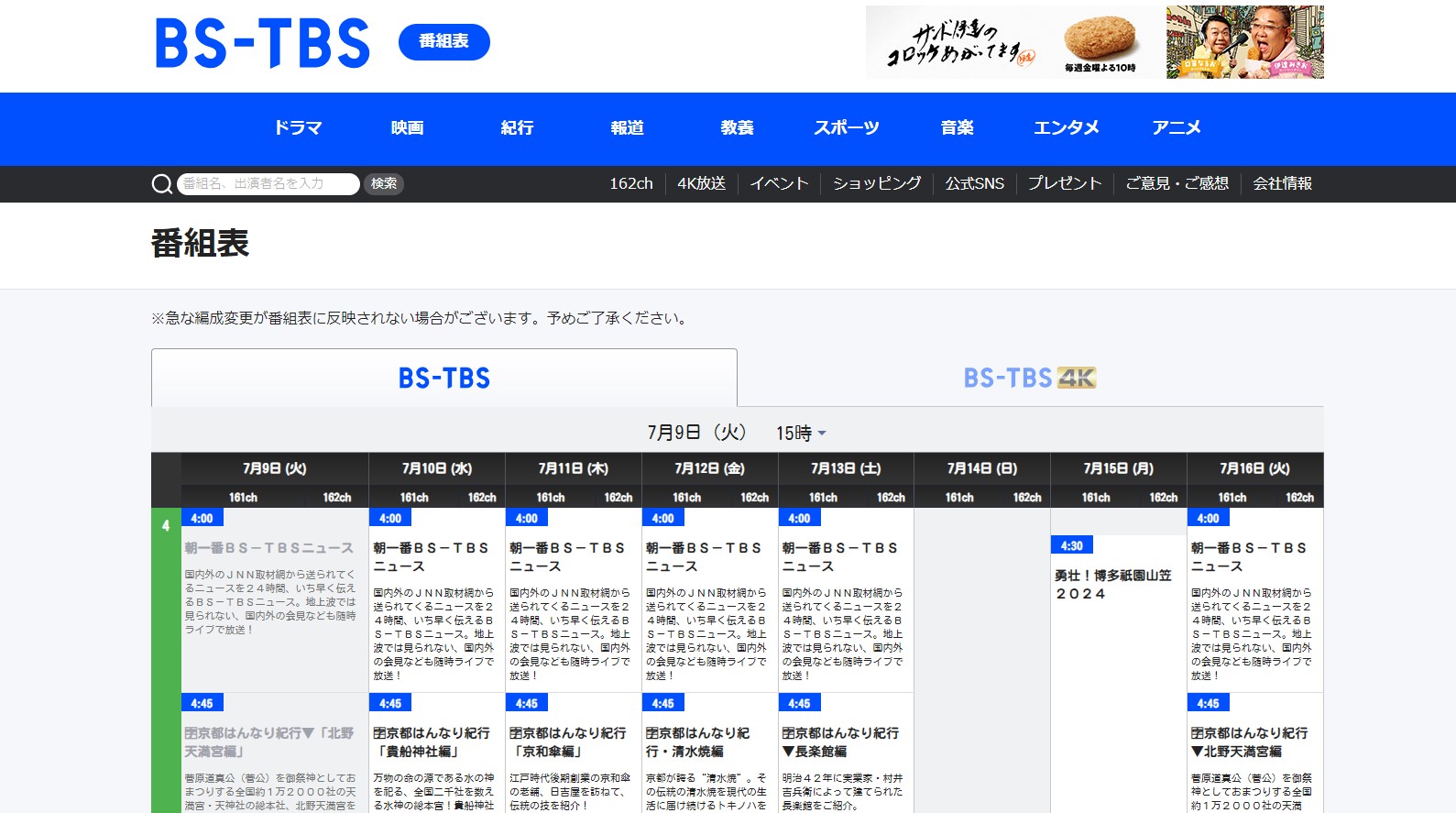1456x813 pixels.
Task: Select the 7月11日 (木) column header
Action: point(574,468)
